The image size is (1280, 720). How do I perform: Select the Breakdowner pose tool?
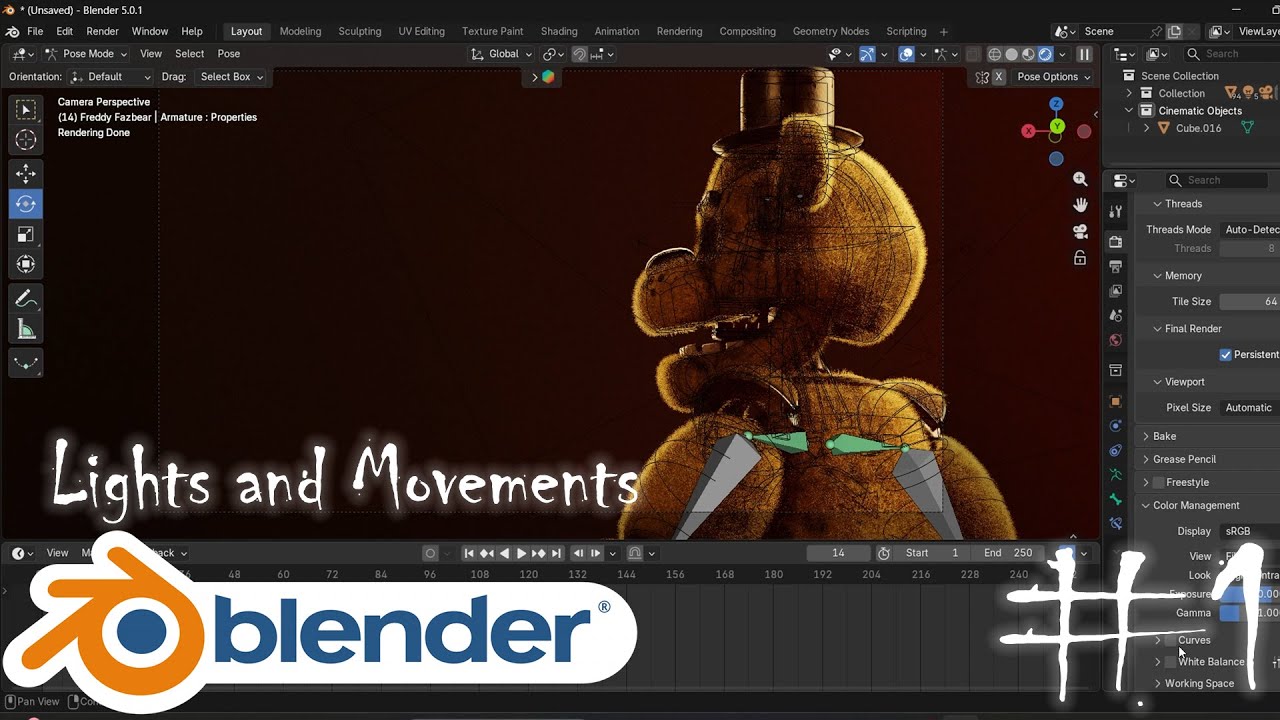pos(26,364)
